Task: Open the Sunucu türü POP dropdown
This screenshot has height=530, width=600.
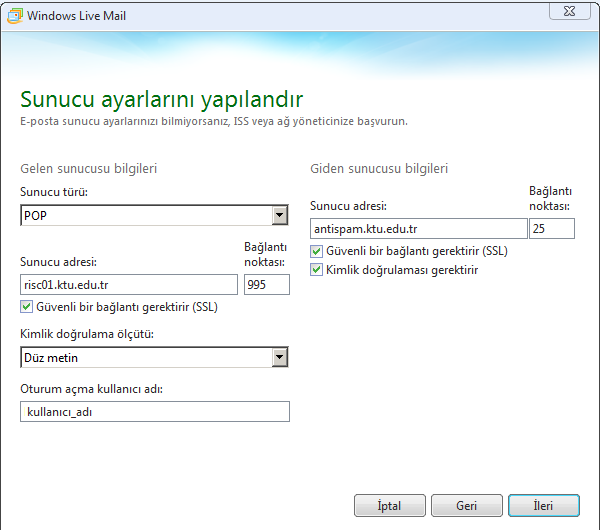Action: tap(280, 215)
